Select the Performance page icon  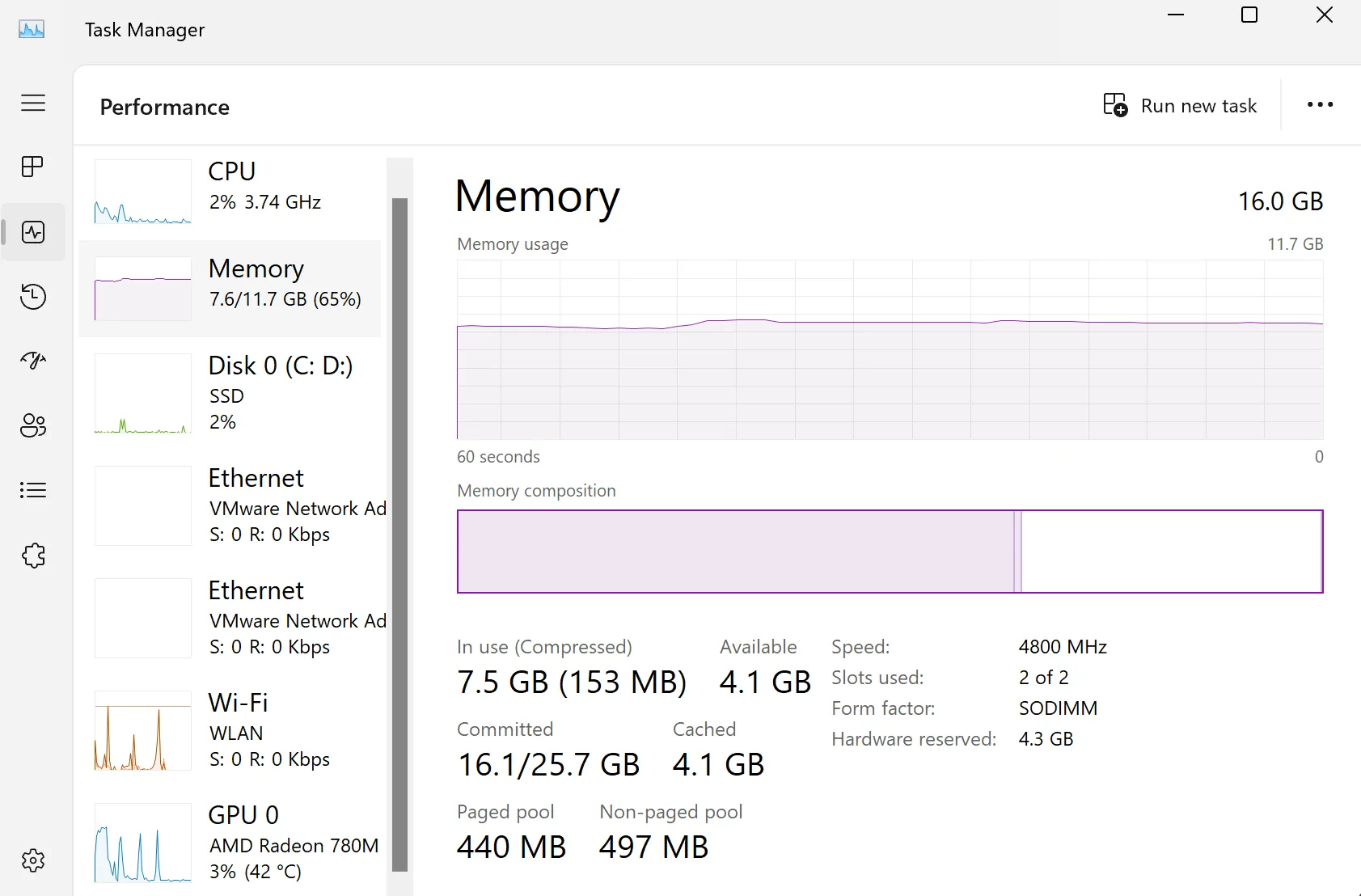click(33, 232)
